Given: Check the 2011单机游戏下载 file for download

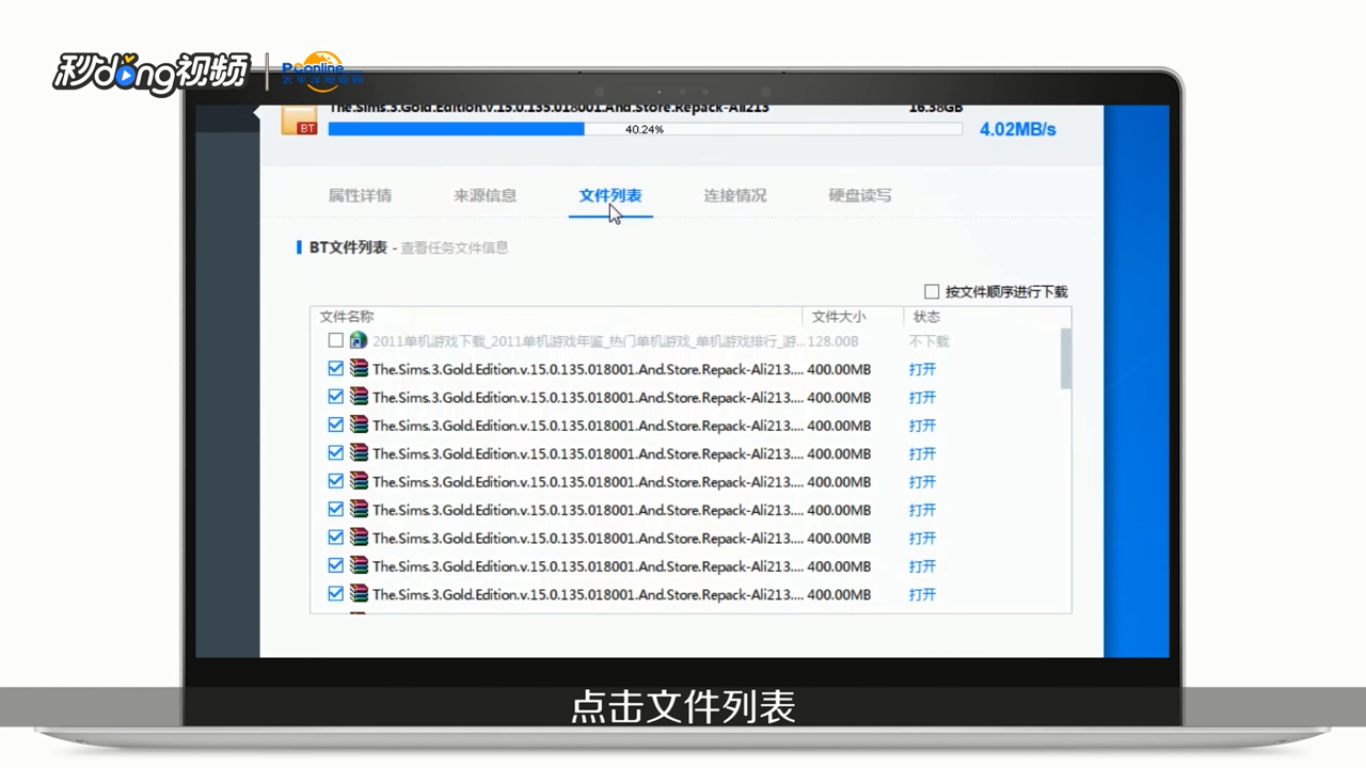Looking at the screenshot, I should pos(336,340).
